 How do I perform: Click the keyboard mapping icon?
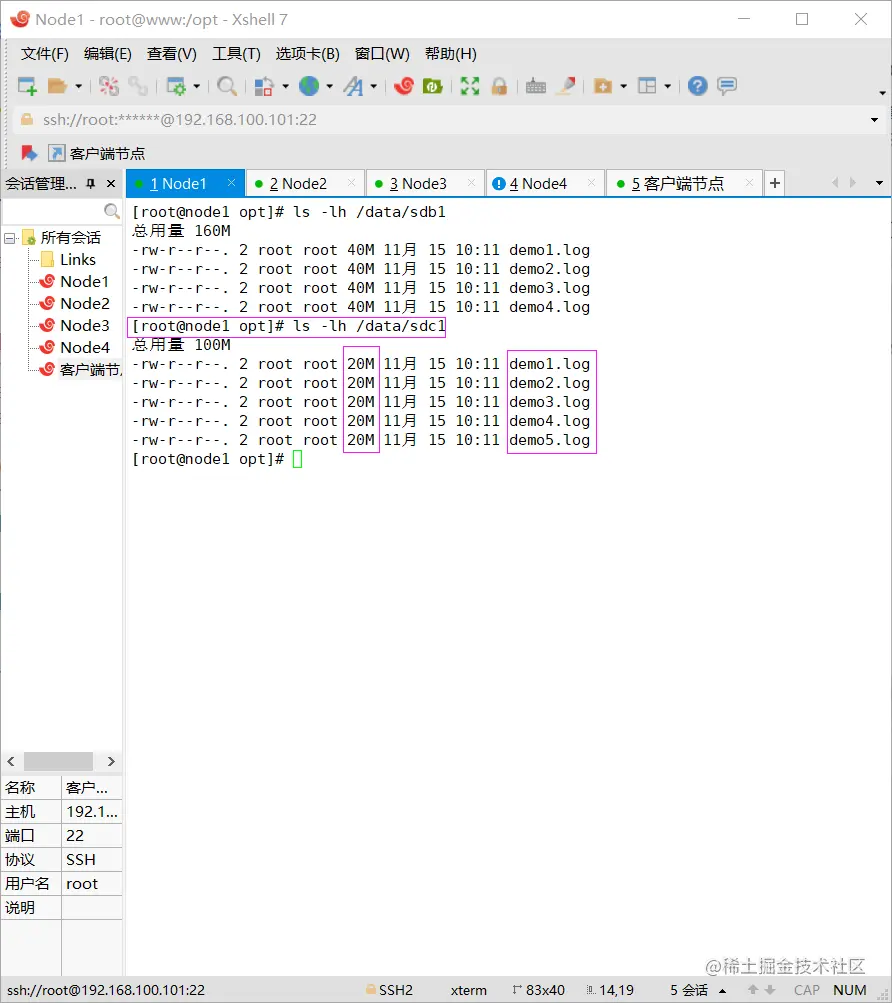pyautogui.click(x=536, y=86)
